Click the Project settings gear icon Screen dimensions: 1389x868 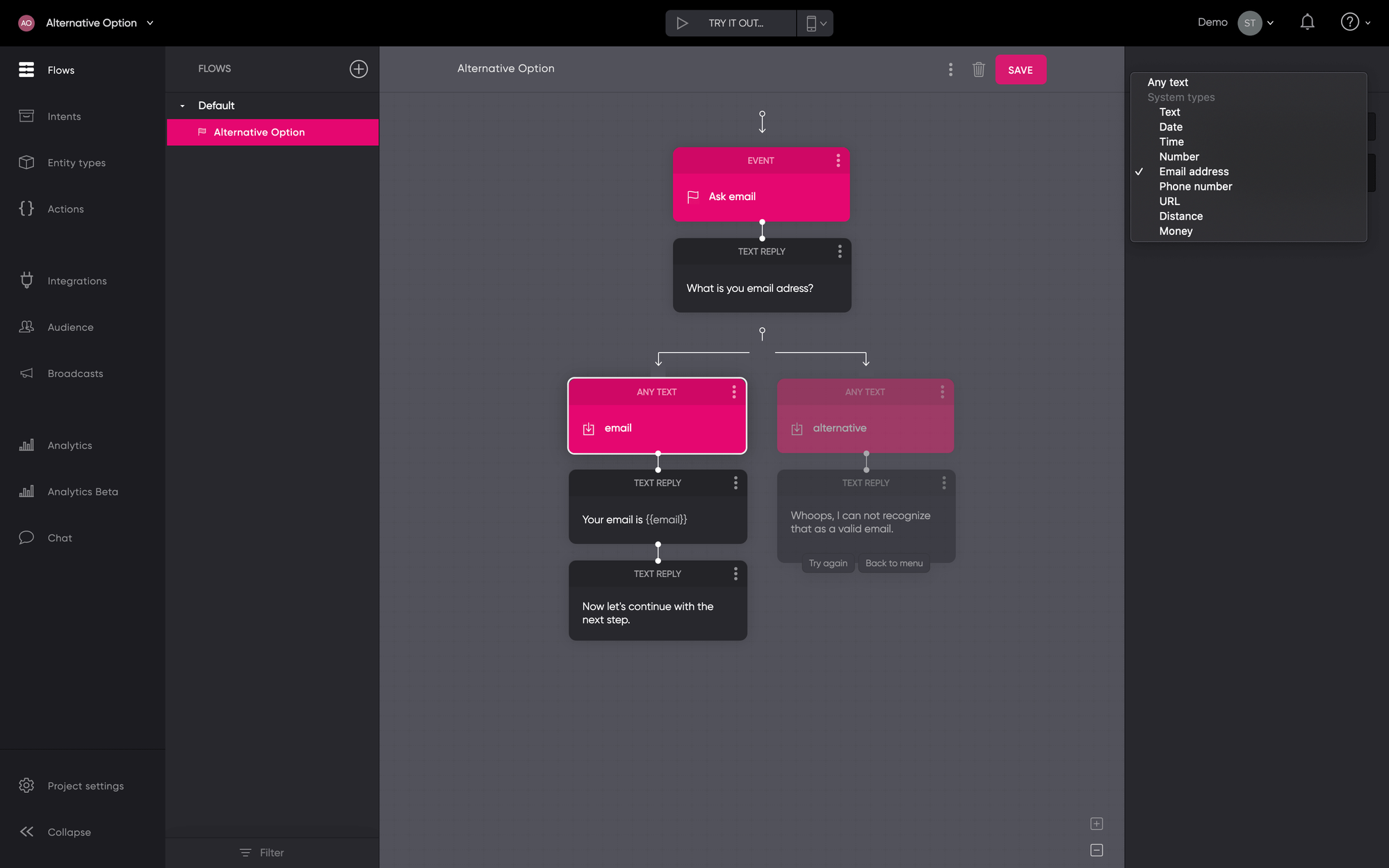26,785
